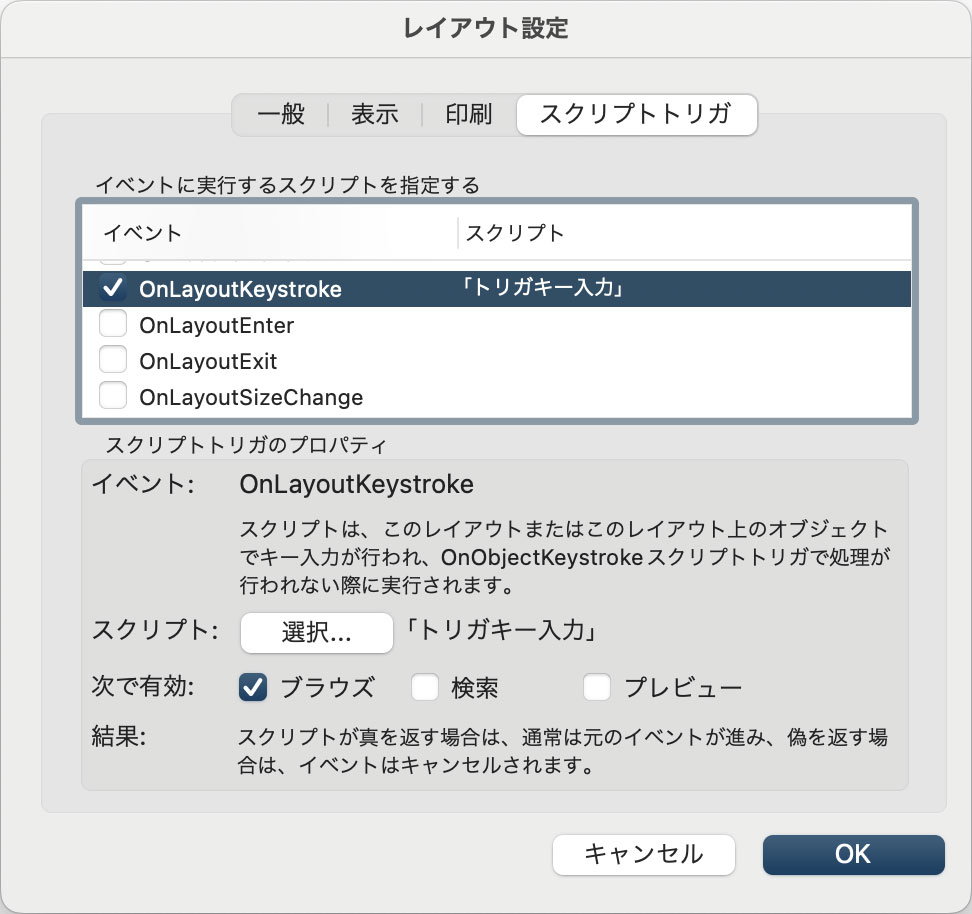The height and width of the screenshot is (914, 972).
Task: Select the OnLayoutEnter row text
Action: 216,326
